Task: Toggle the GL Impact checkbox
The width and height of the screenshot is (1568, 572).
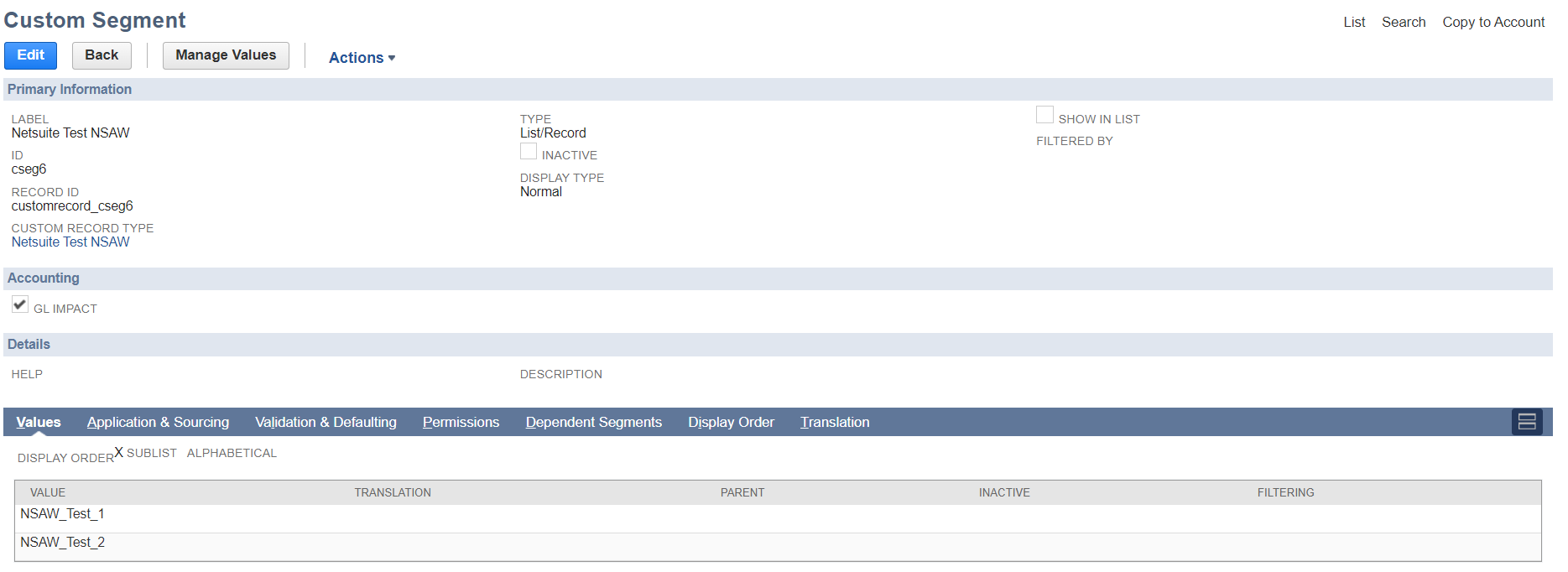Action: coord(20,304)
